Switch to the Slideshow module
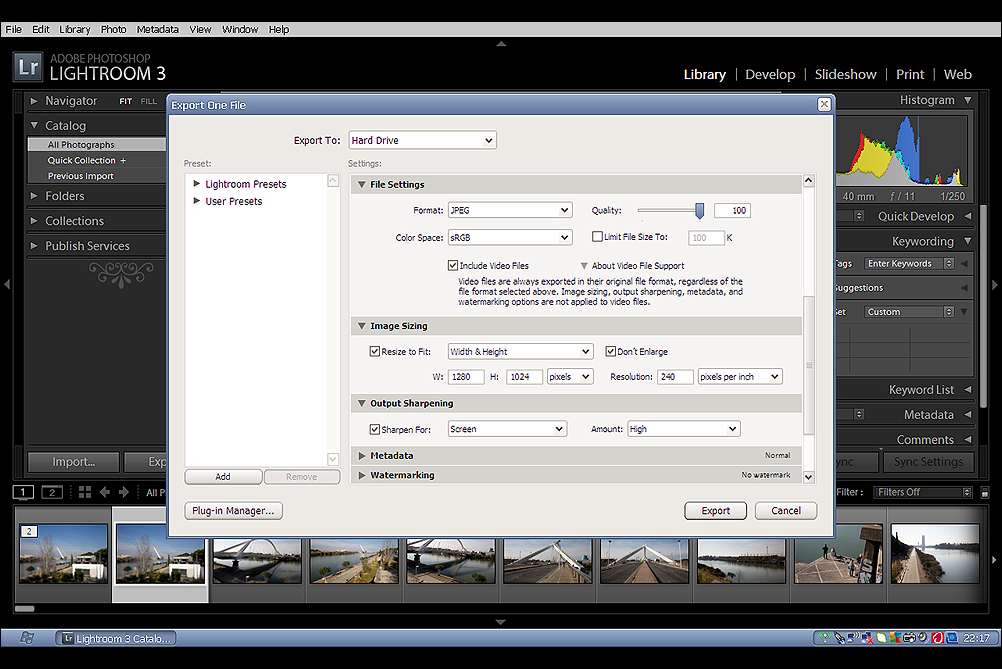The image size is (1002, 669). [845, 75]
